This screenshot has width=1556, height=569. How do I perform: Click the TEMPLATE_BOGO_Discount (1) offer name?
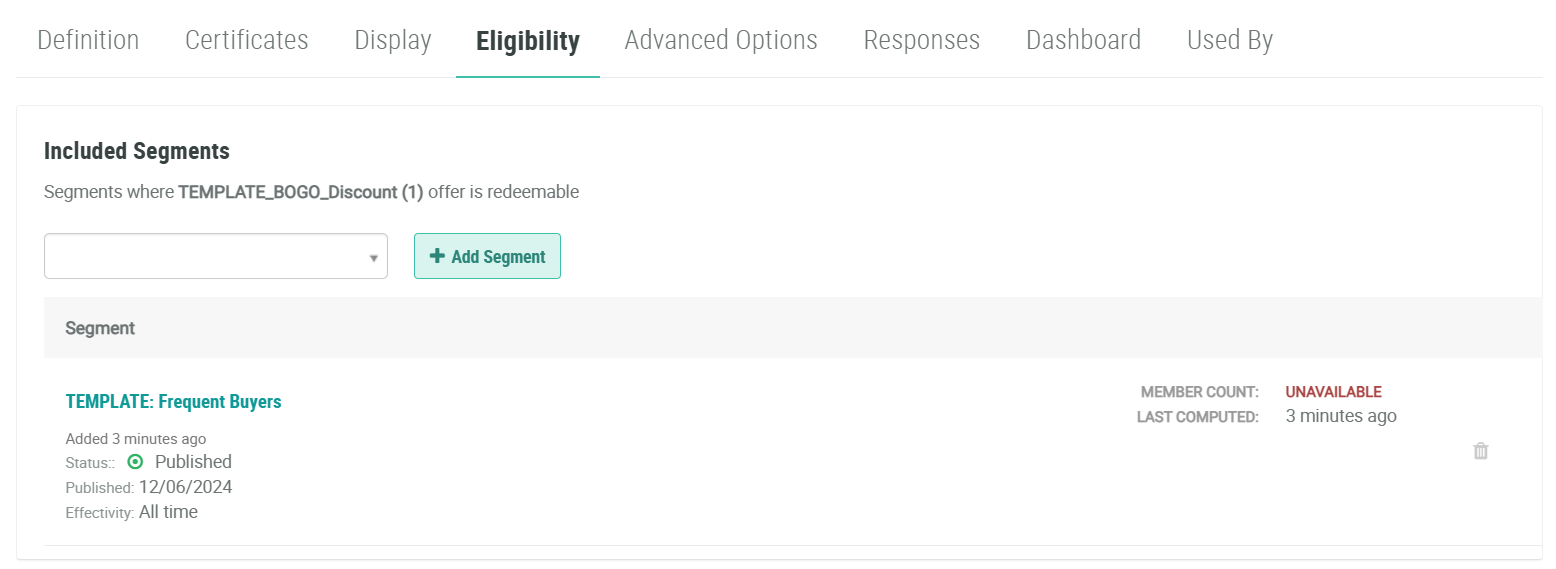(x=301, y=192)
